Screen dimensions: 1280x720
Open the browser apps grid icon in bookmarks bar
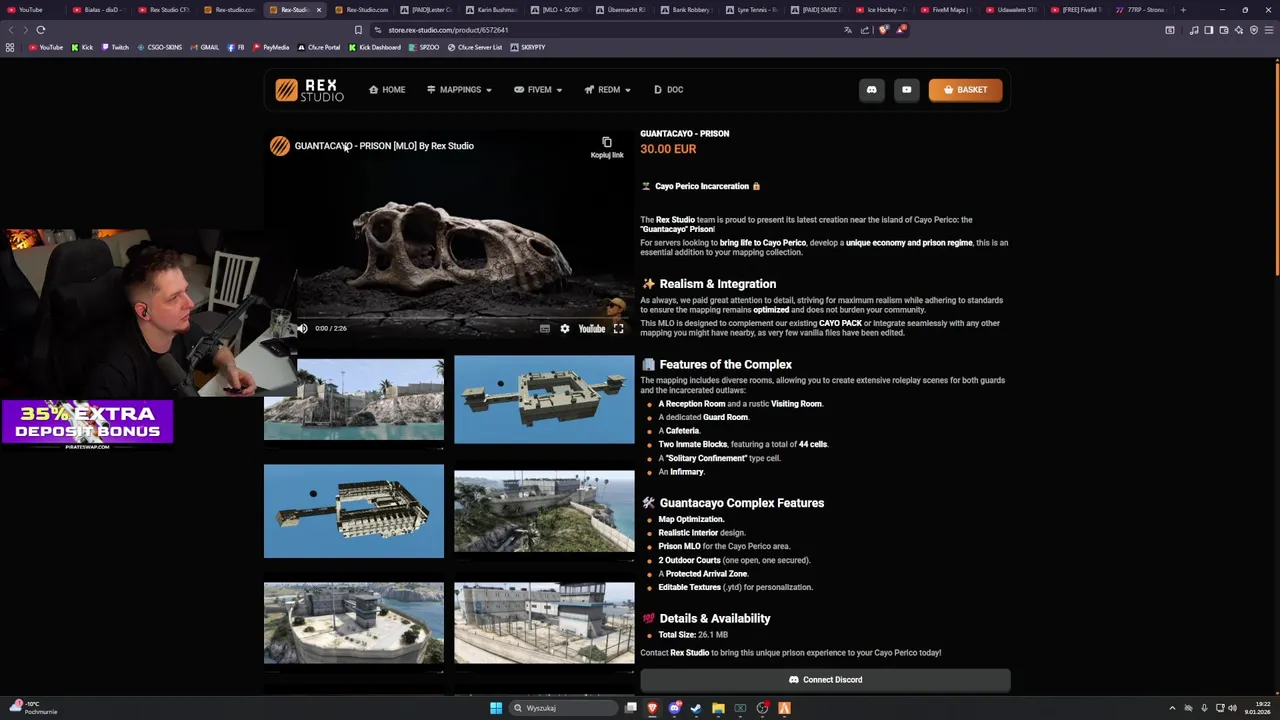click(x=10, y=47)
